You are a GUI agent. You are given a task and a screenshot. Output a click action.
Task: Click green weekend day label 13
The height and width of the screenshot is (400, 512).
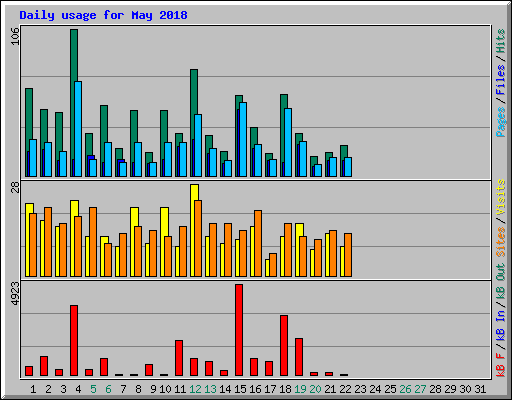pyautogui.click(x=210, y=389)
